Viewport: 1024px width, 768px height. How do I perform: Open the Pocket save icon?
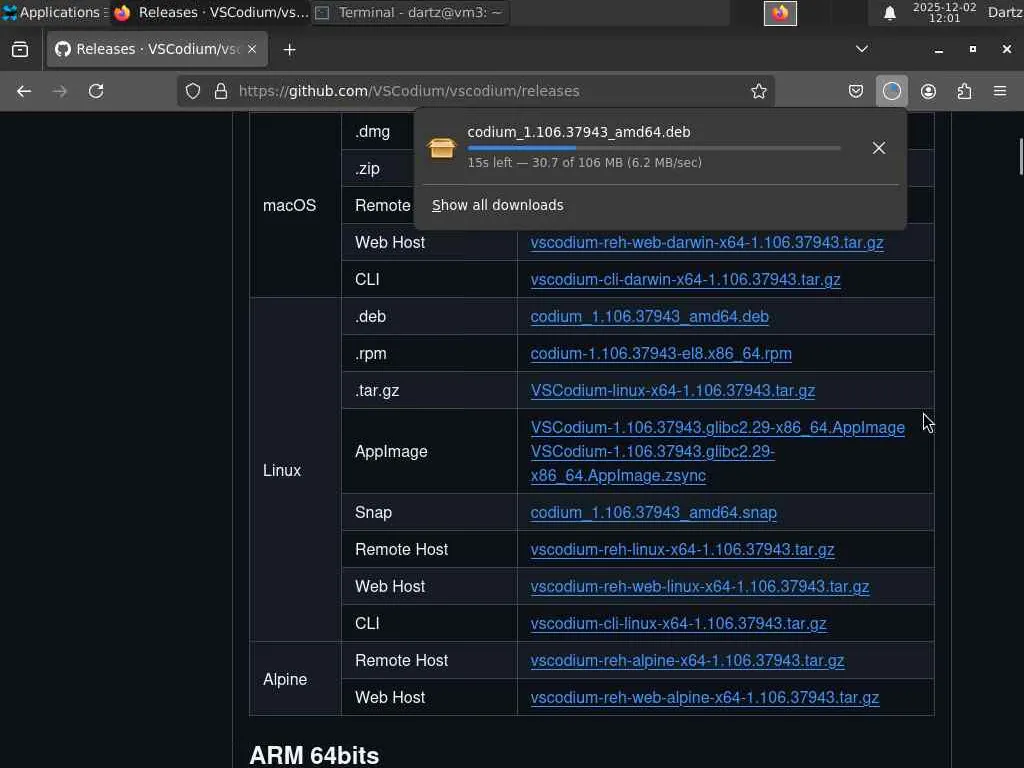[x=856, y=91]
